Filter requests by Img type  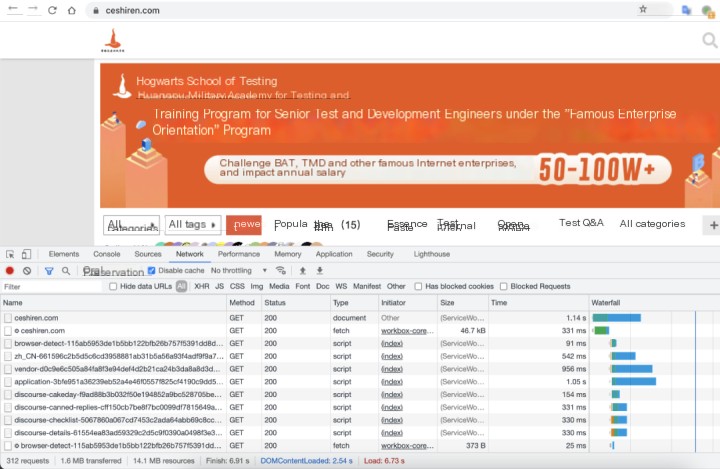(x=257, y=286)
